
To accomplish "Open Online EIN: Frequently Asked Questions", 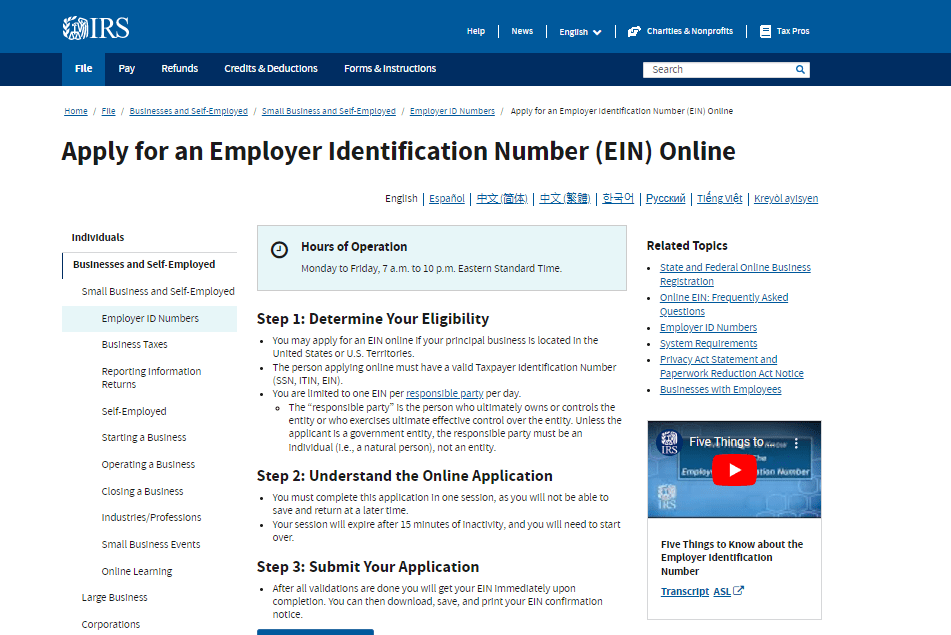I will 724,304.
